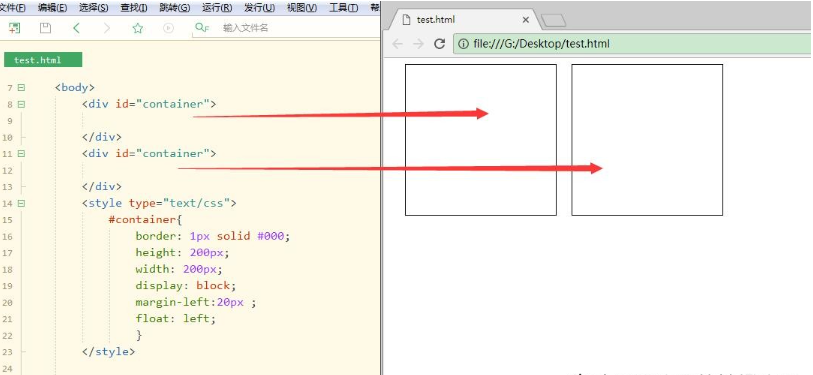Collapse the second container div on line 11
The height and width of the screenshot is (375, 813).
click(21, 154)
